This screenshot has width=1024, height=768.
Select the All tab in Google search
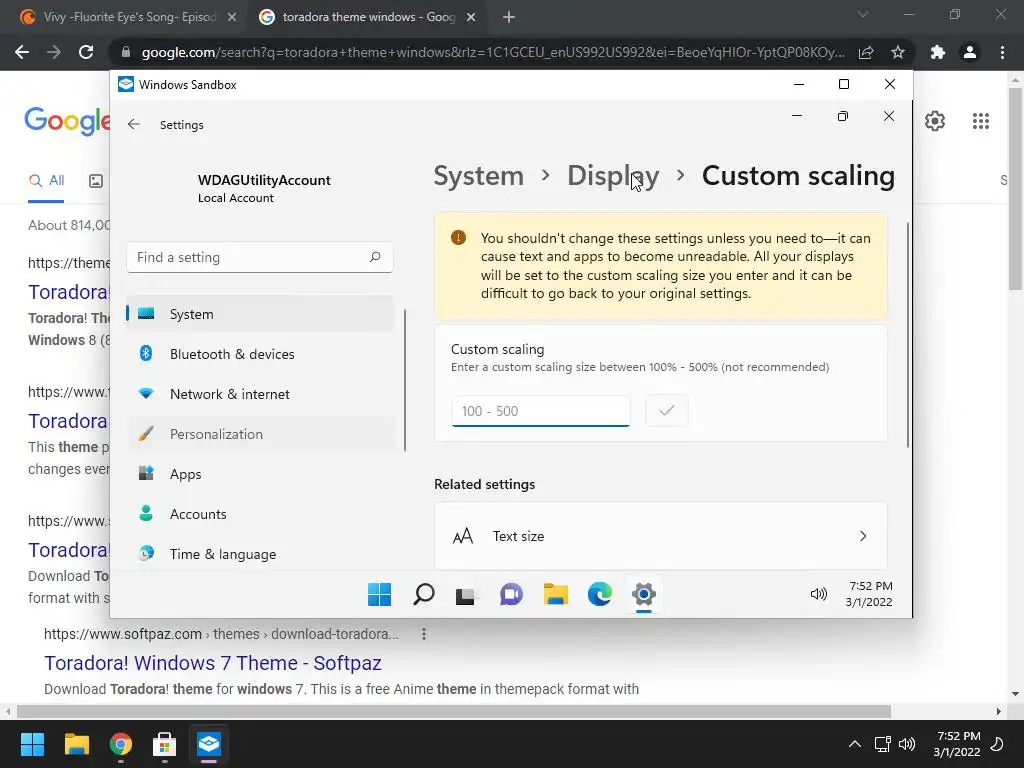point(46,181)
